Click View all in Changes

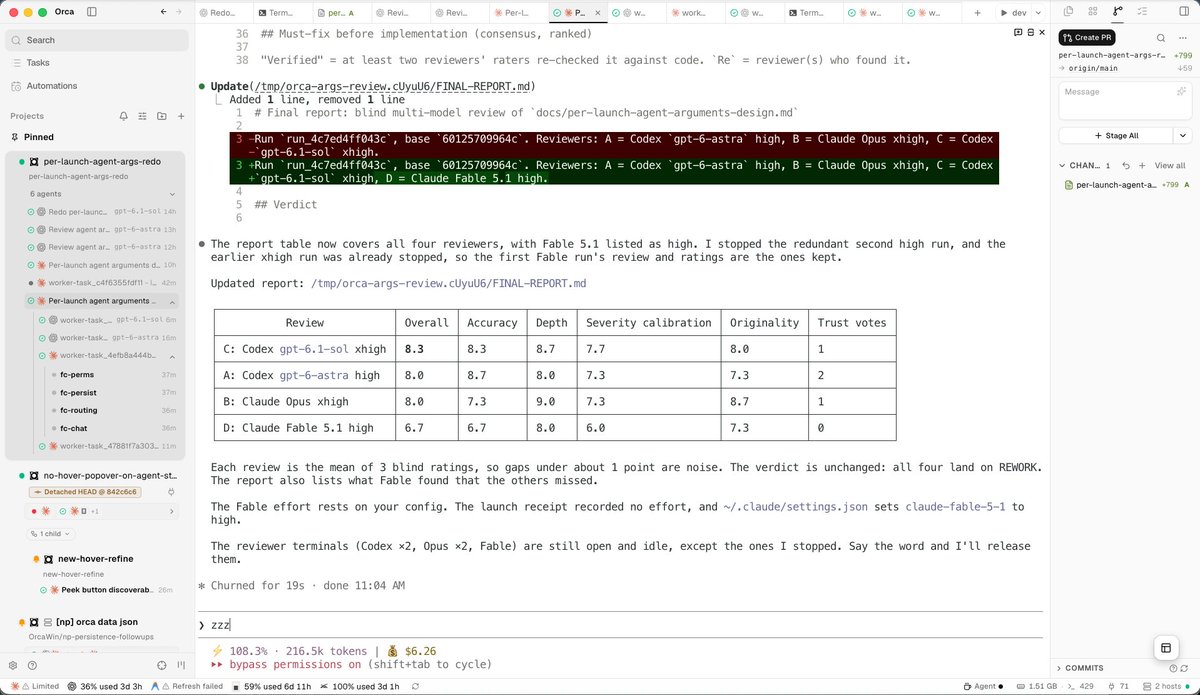point(1170,165)
